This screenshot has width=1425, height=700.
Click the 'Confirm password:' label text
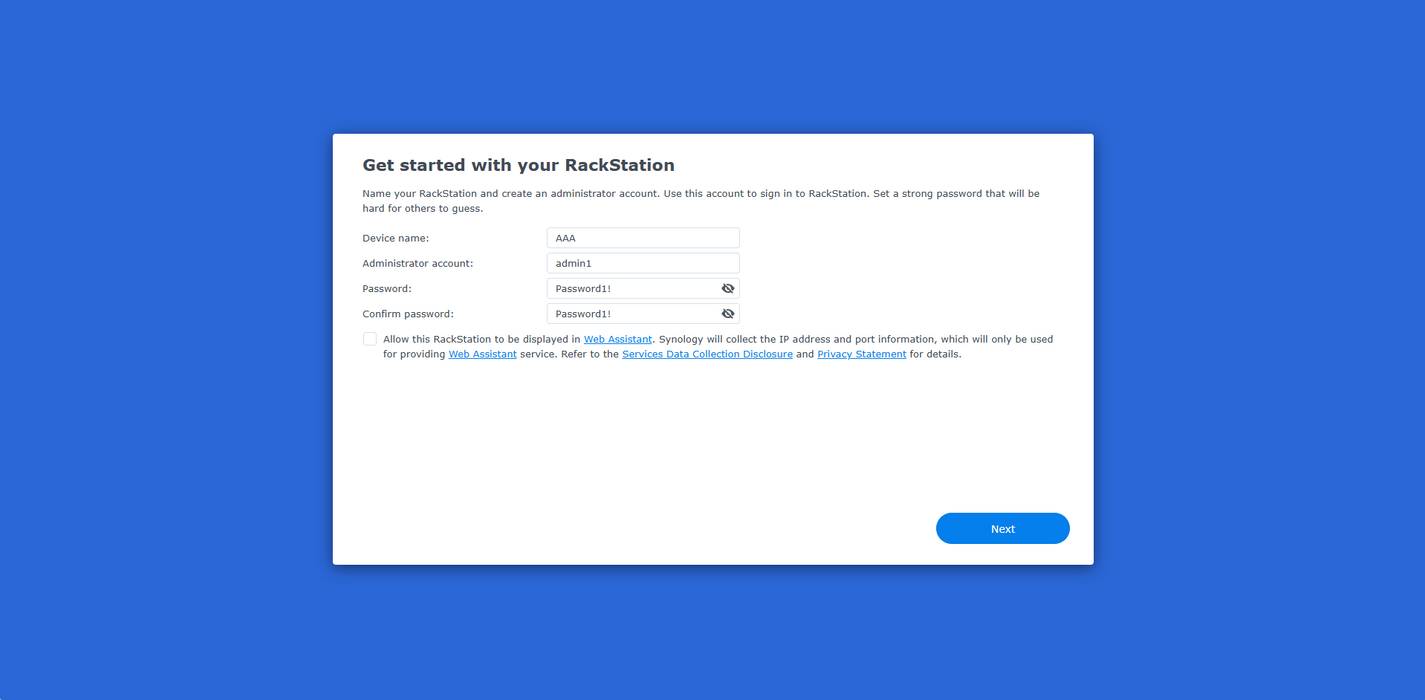407,314
